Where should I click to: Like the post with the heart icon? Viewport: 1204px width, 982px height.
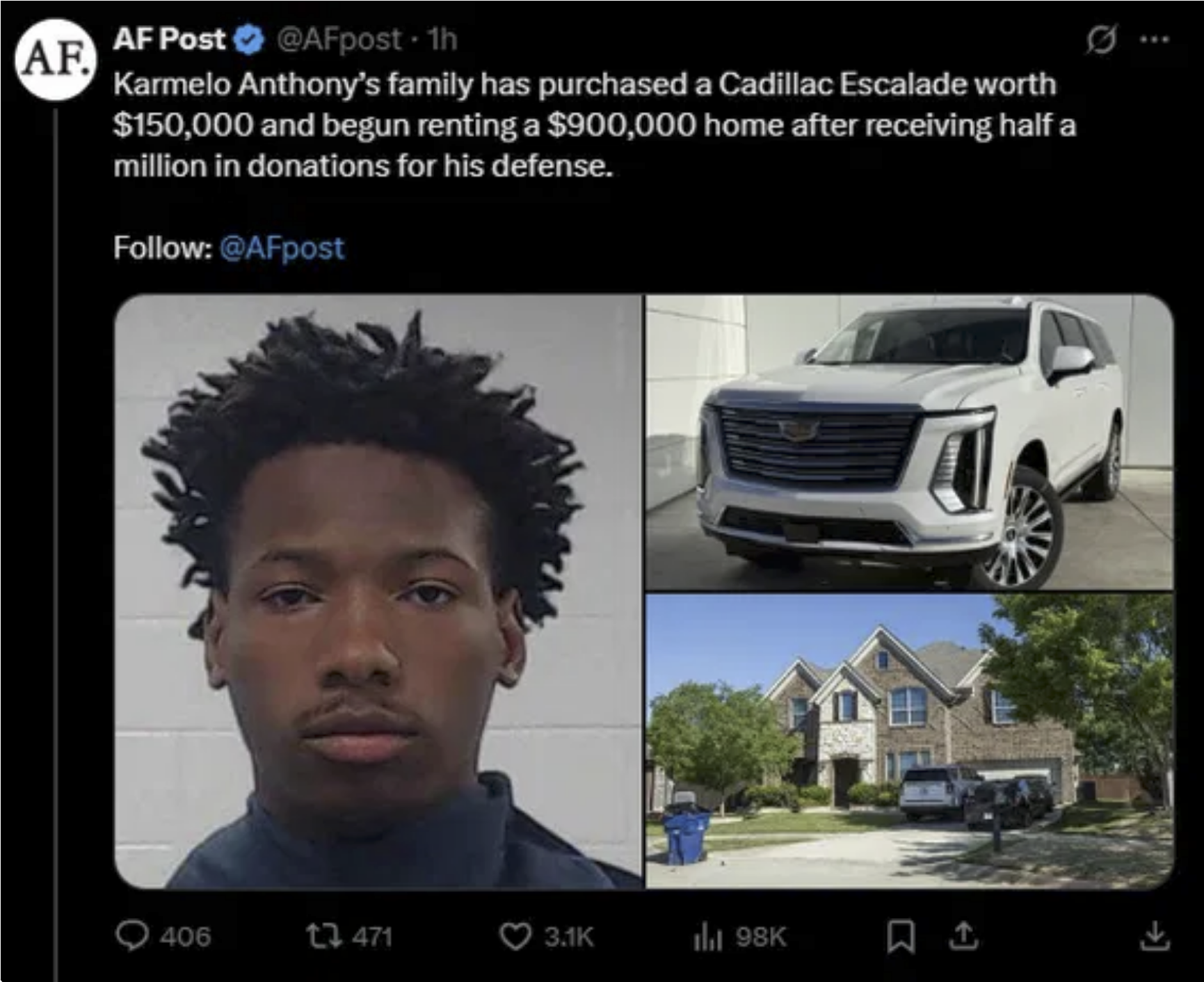pos(515,937)
